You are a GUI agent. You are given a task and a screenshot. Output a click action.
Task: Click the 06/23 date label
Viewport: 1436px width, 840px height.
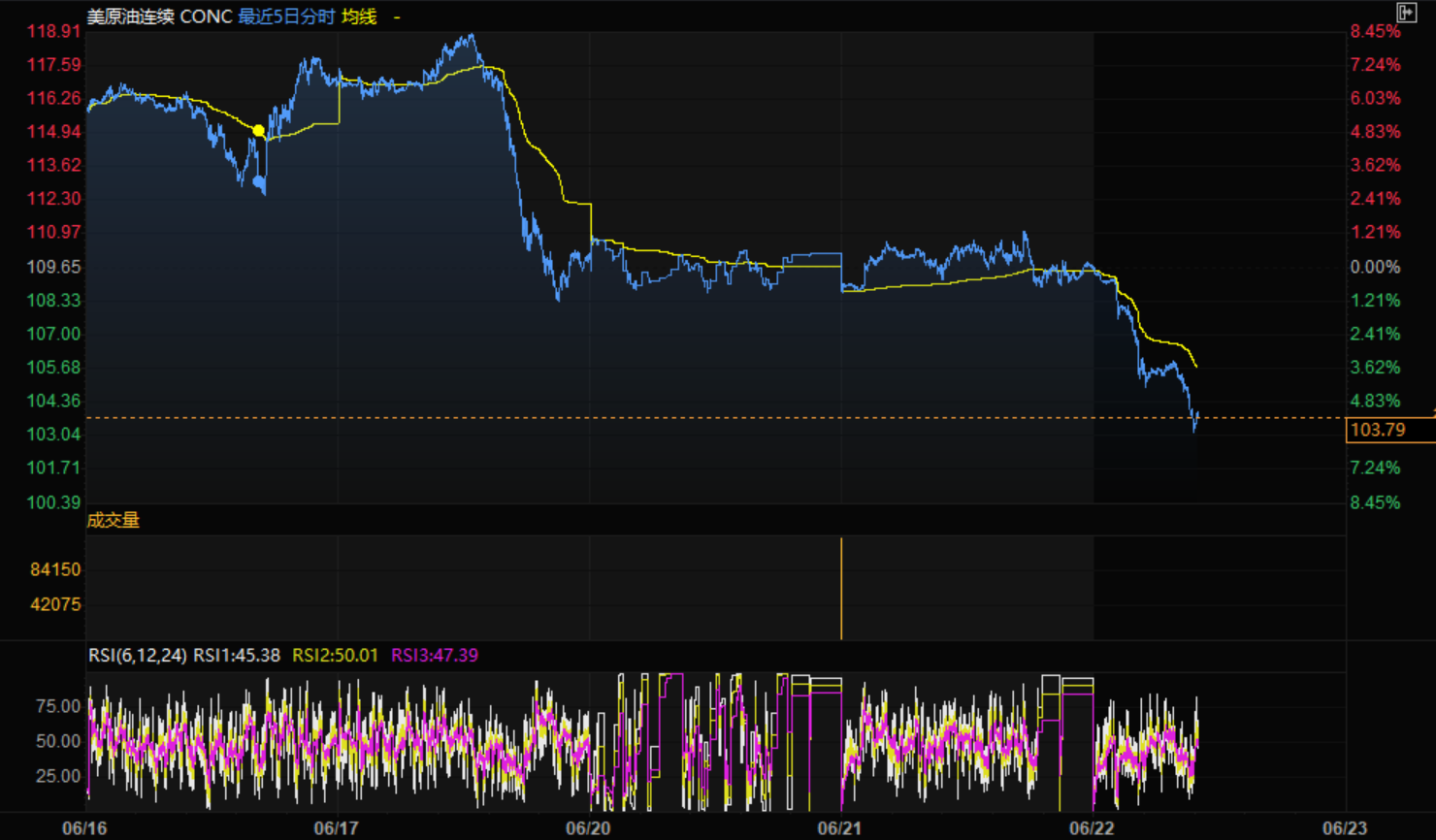coord(1345,828)
